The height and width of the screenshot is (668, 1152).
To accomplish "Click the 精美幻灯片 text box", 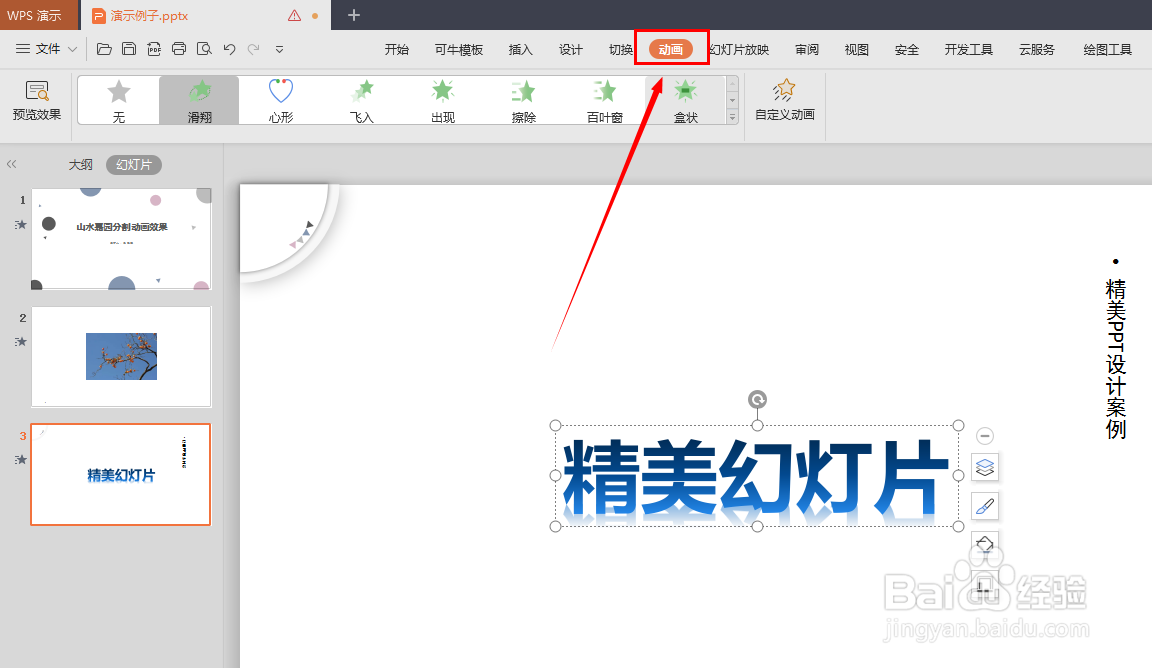I will pos(757,476).
